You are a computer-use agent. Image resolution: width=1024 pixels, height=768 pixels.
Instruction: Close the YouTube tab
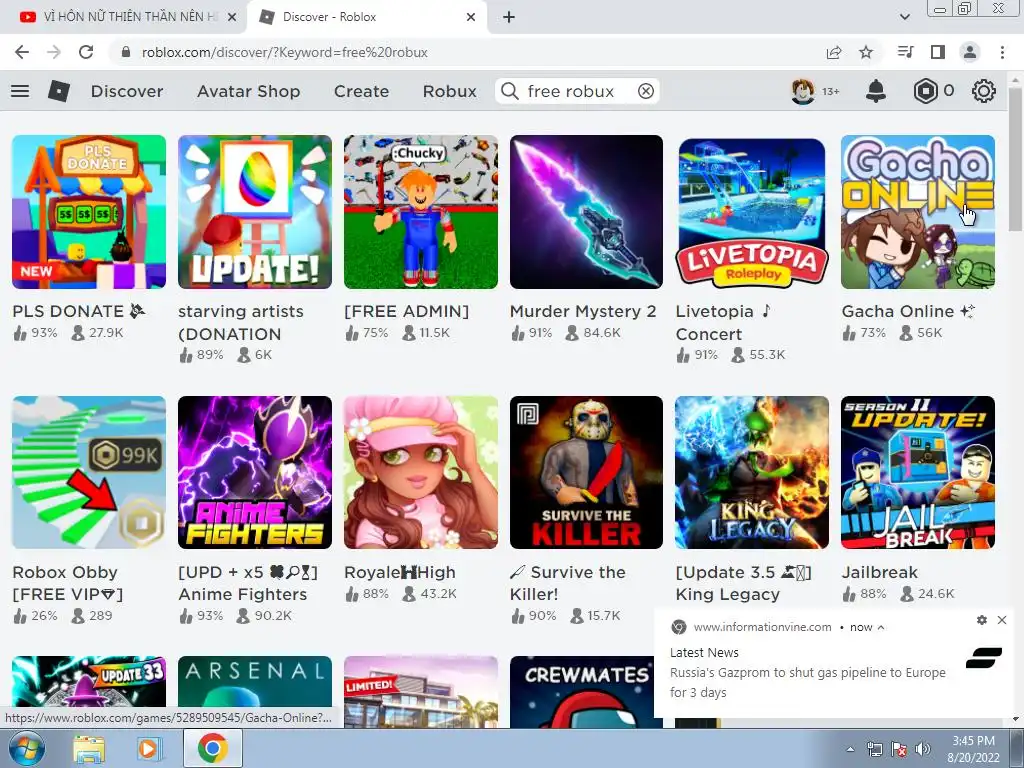232,17
